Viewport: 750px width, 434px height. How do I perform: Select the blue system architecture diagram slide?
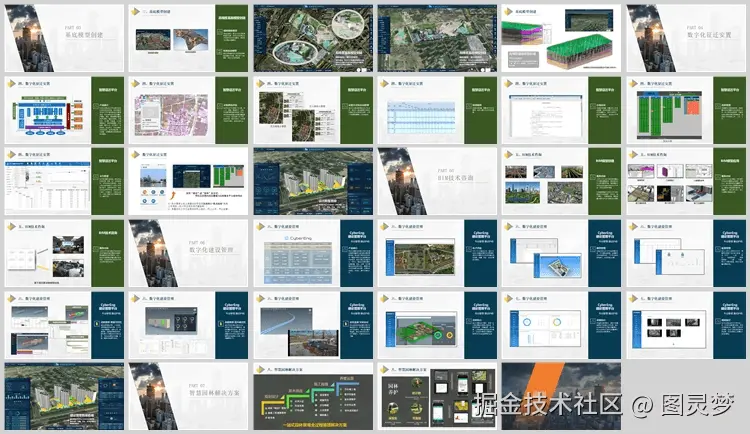[x=64, y=110]
